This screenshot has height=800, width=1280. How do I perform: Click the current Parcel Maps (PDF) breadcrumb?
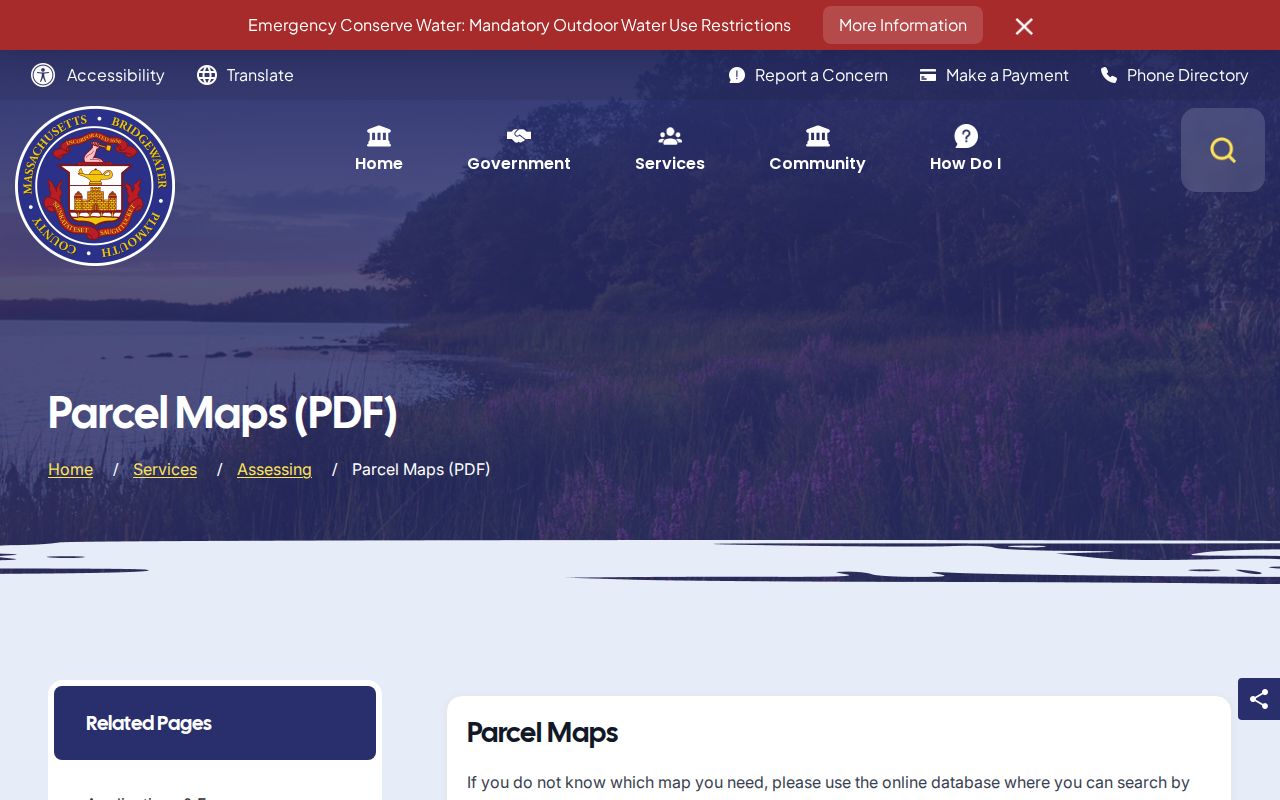421,469
